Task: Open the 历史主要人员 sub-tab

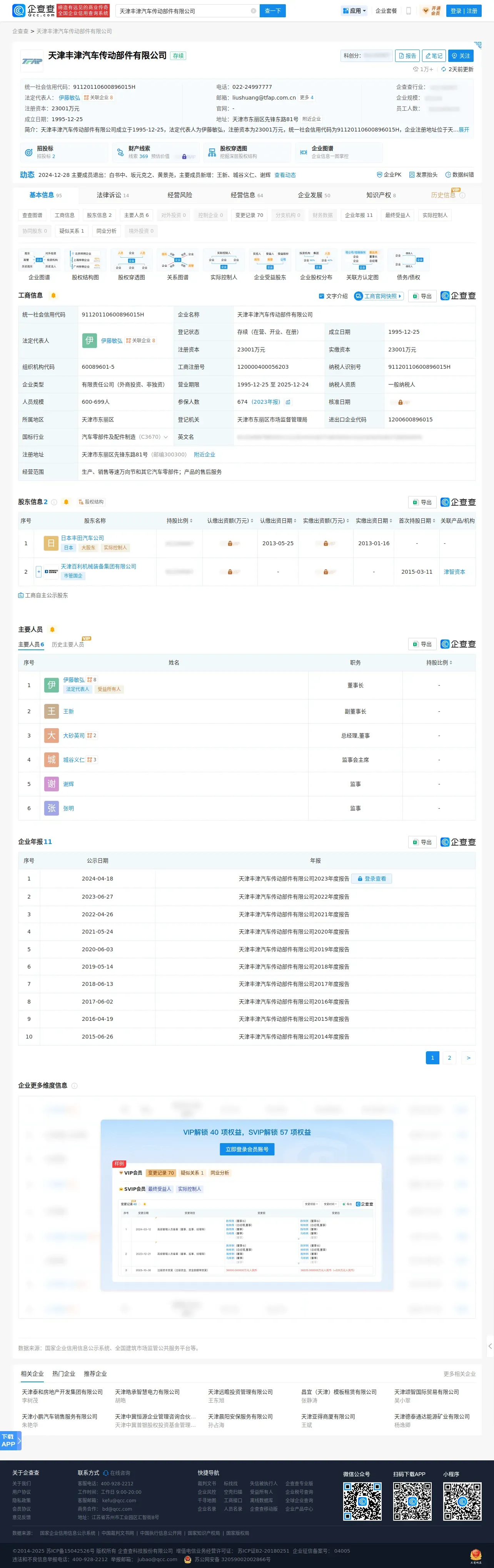Action: point(68,644)
